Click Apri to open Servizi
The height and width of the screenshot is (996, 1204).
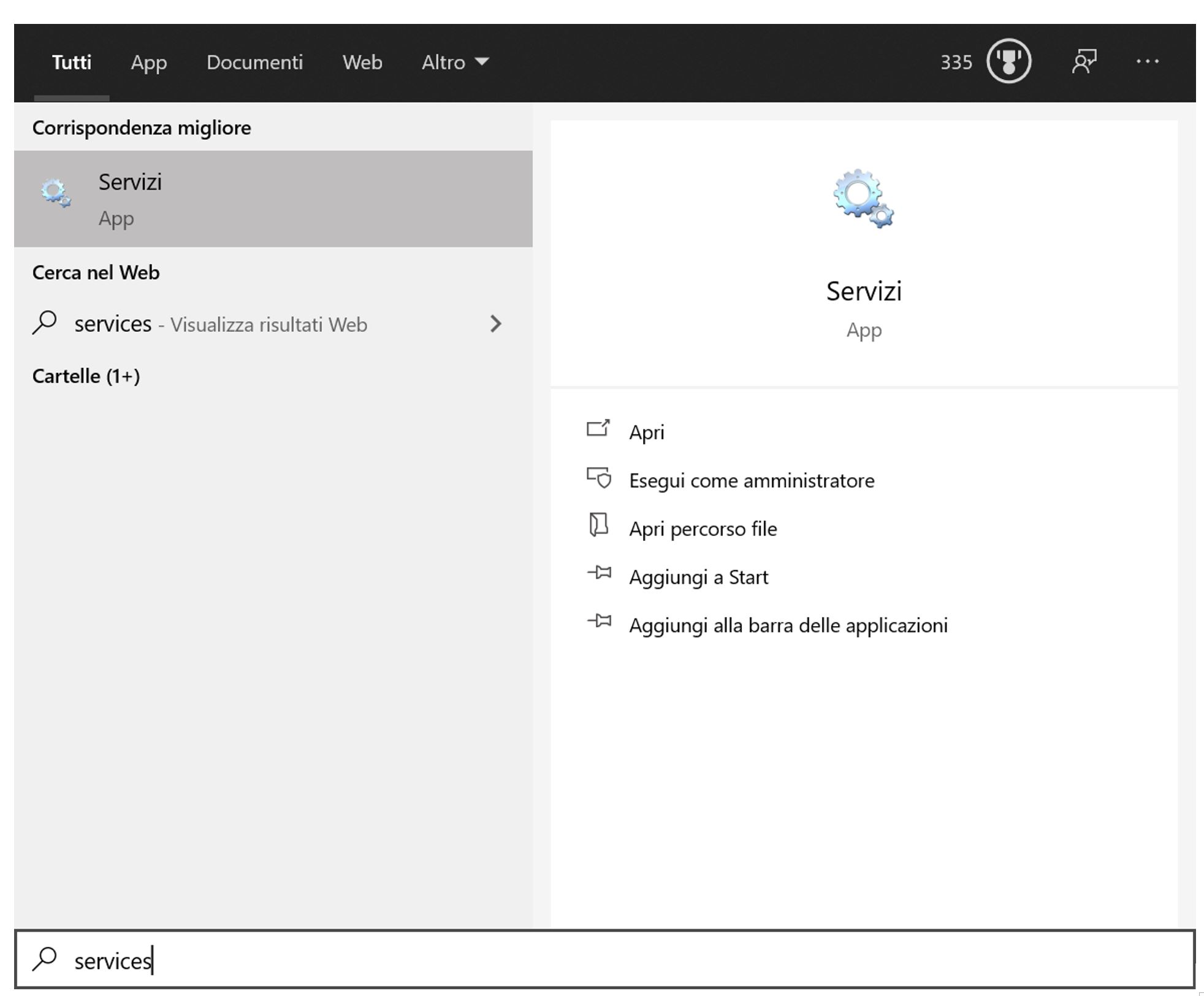point(646,432)
